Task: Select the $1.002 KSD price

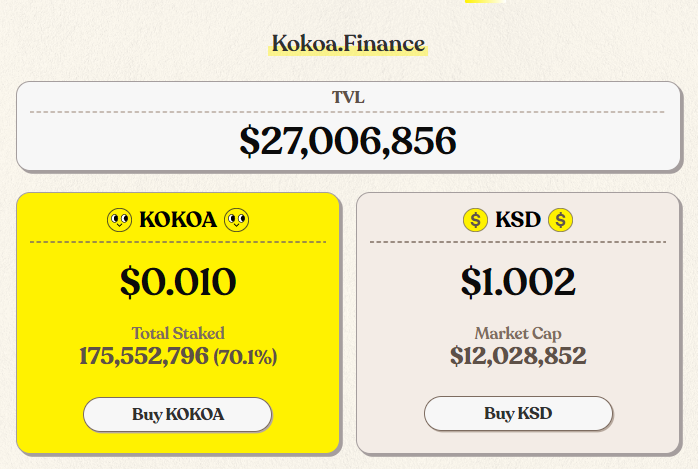Action: (x=518, y=282)
